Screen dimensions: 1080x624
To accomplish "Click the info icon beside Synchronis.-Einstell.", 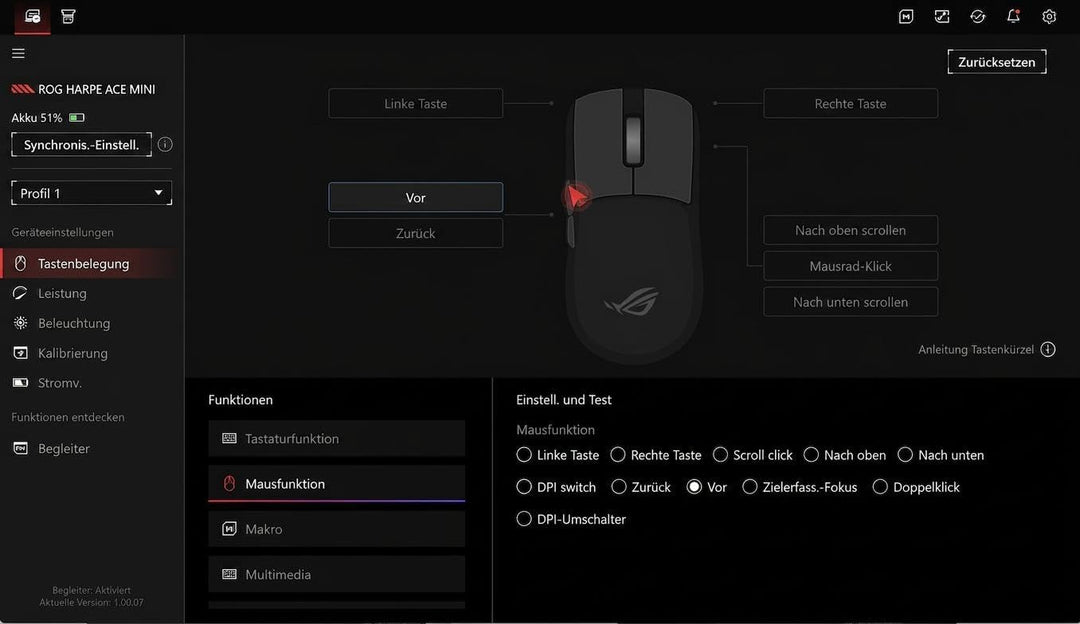I will (165, 145).
